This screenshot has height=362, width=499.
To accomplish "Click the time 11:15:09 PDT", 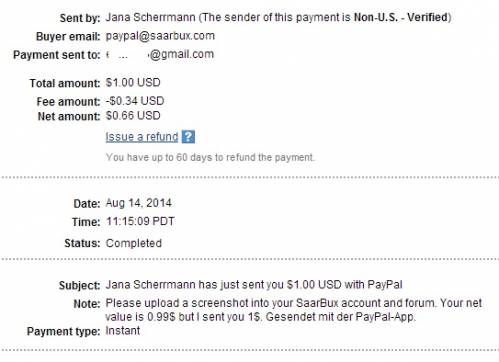I will tap(140, 221).
